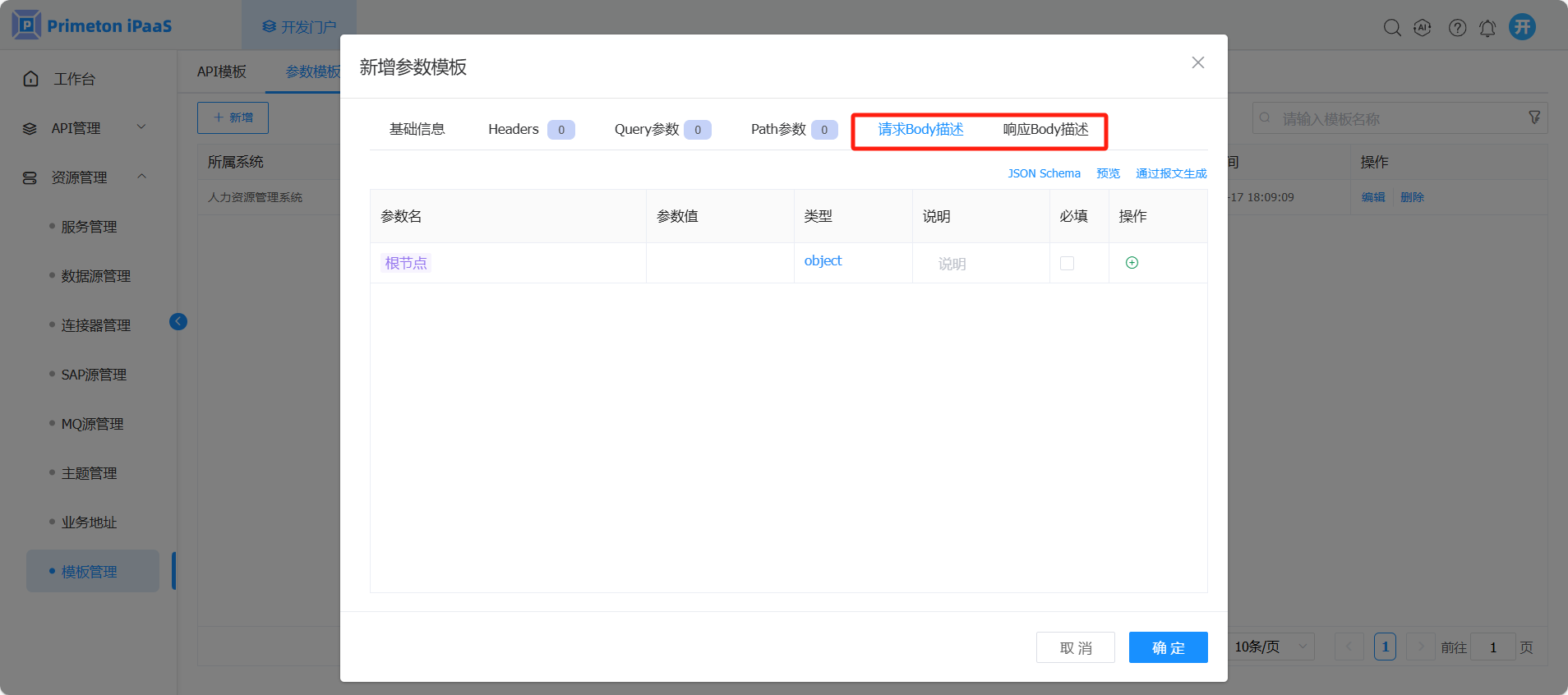Open the AI assistant icon

point(1422,28)
